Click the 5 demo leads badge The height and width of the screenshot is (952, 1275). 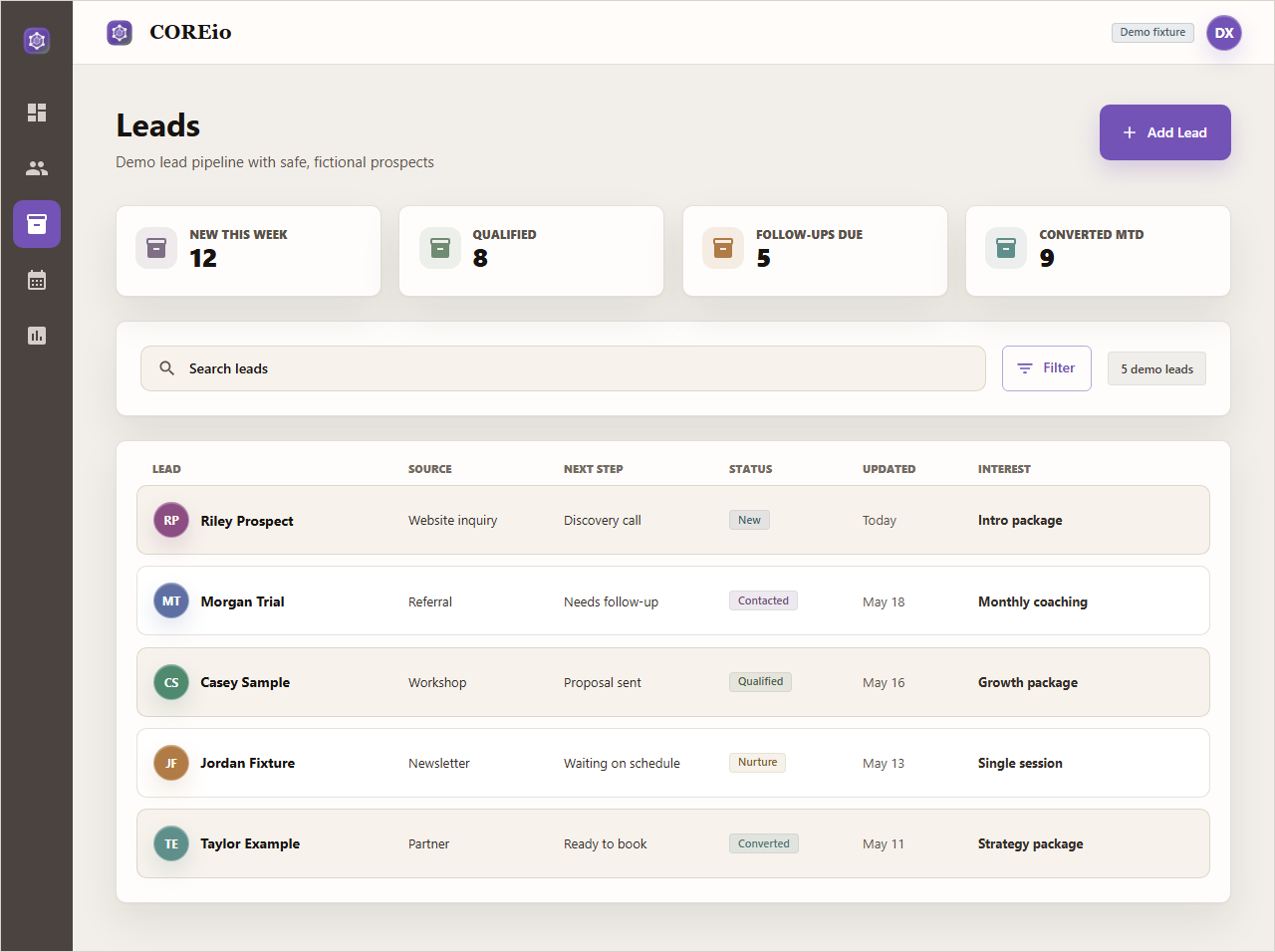[x=1157, y=368]
